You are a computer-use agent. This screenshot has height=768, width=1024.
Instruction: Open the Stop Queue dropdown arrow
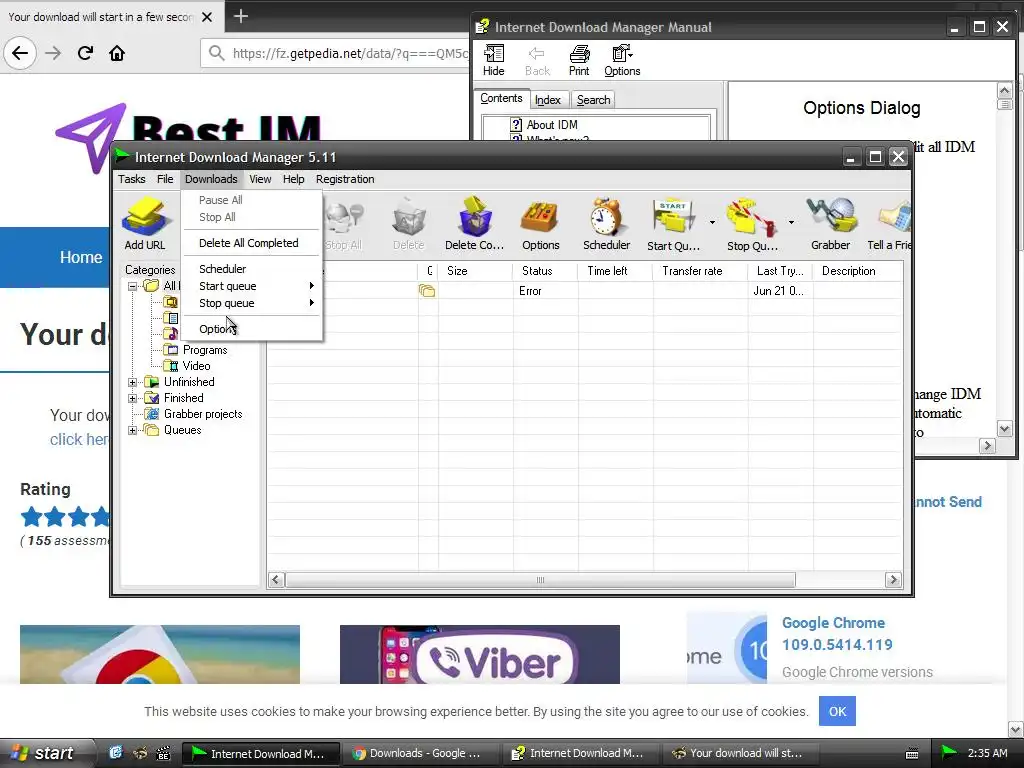pyautogui.click(x=791, y=223)
